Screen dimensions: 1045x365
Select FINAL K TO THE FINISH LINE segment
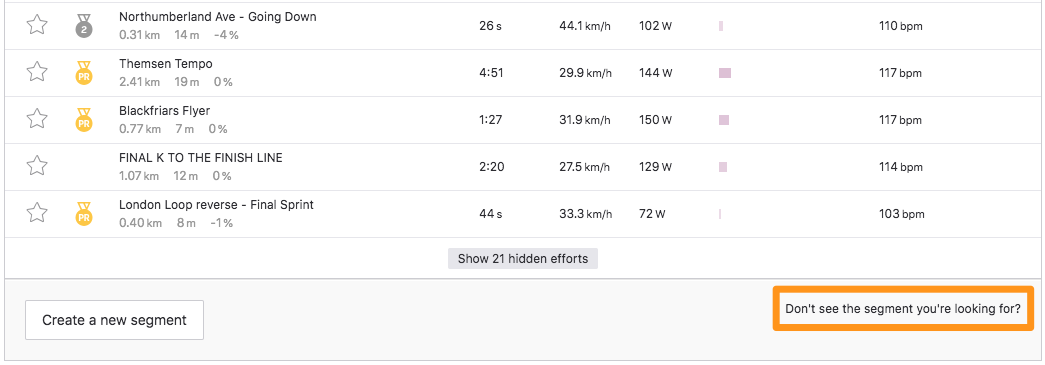pos(201,158)
